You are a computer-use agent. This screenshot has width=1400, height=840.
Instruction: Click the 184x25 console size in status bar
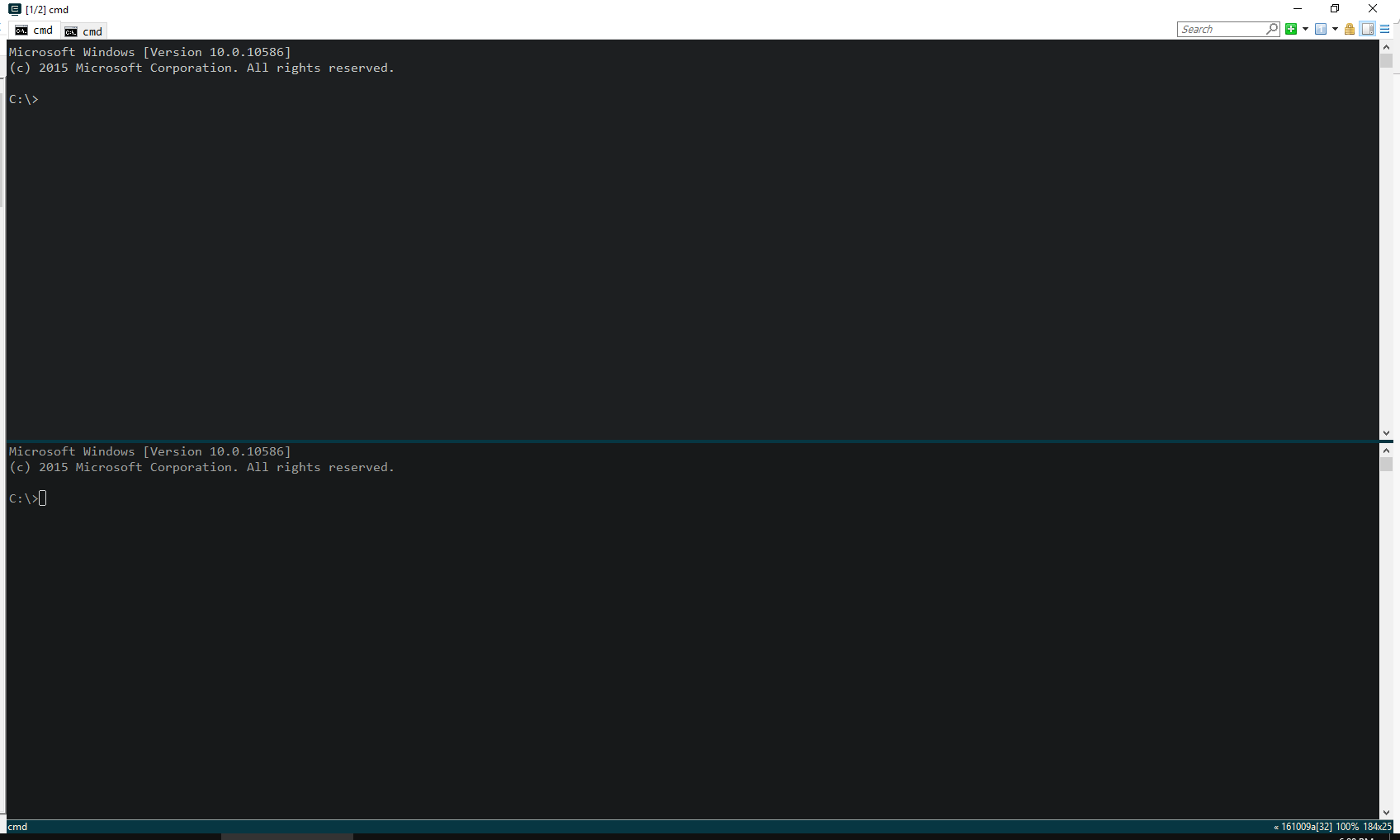[x=1377, y=827]
